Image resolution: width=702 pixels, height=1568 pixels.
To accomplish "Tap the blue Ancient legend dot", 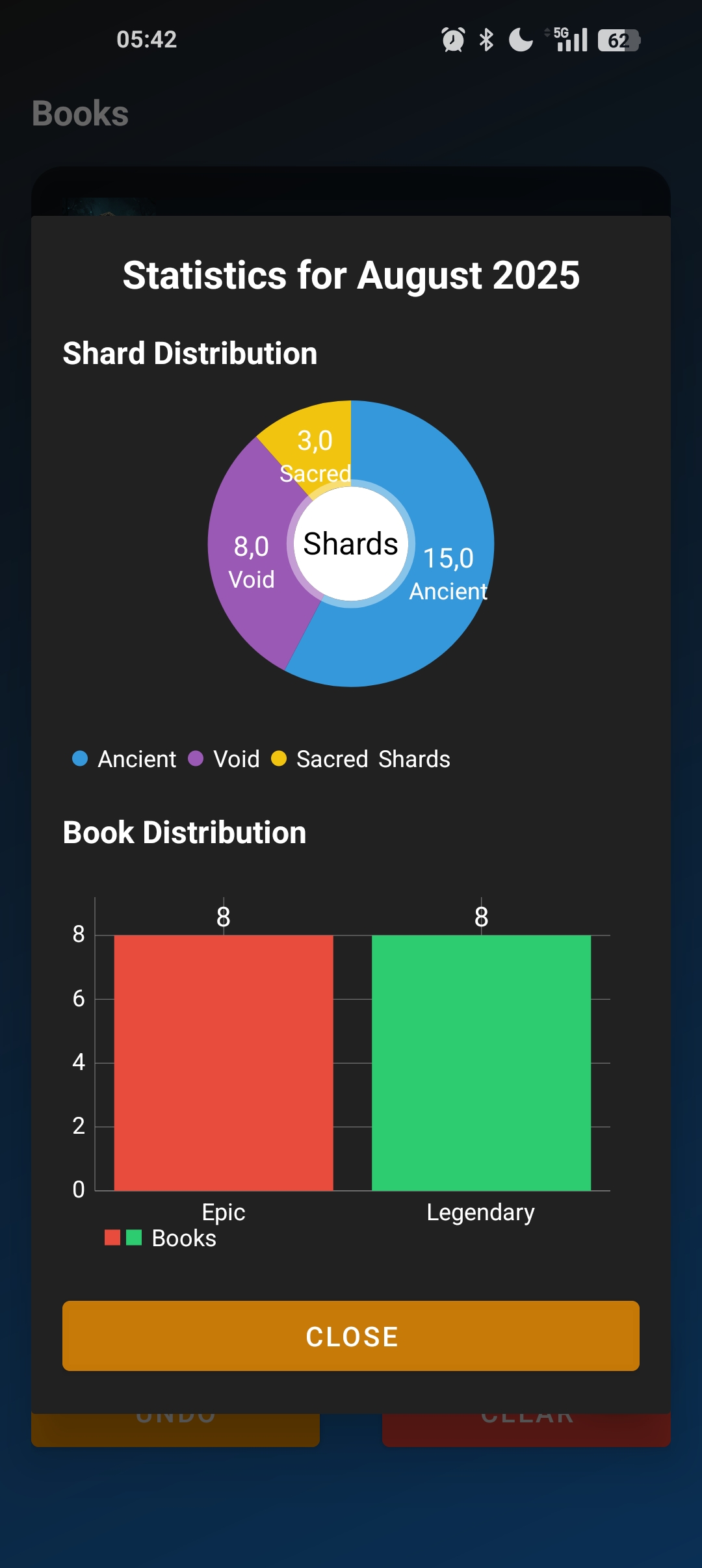I will tap(80, 759).
